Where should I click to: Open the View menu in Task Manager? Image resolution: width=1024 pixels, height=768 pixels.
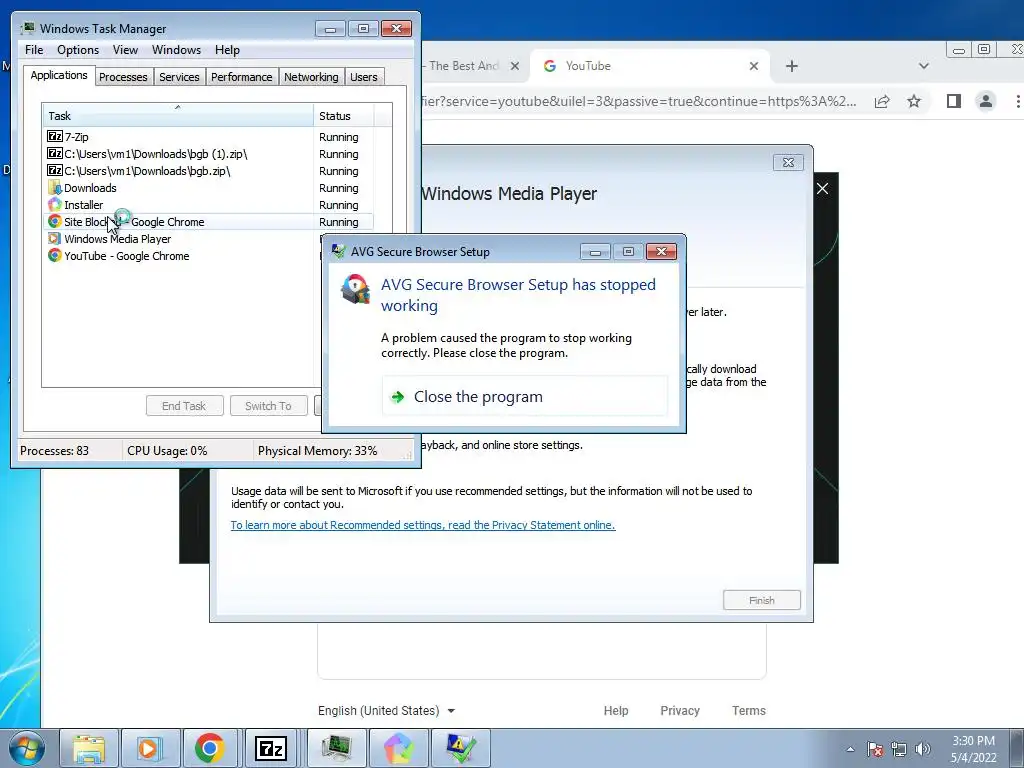(x=125, y=50)
